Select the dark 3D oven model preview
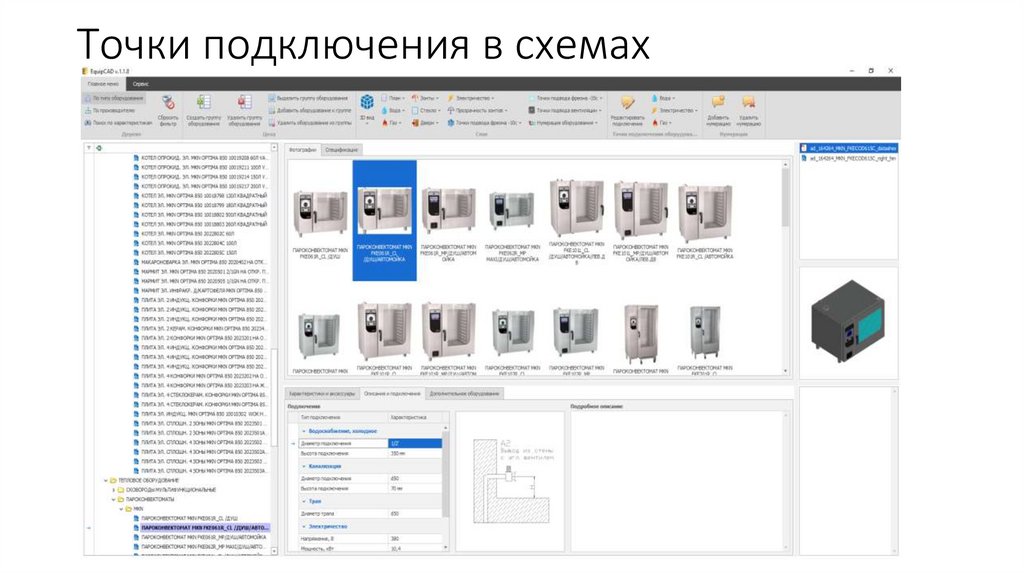The image size is (1024, 574). click(x=847, y=321)
